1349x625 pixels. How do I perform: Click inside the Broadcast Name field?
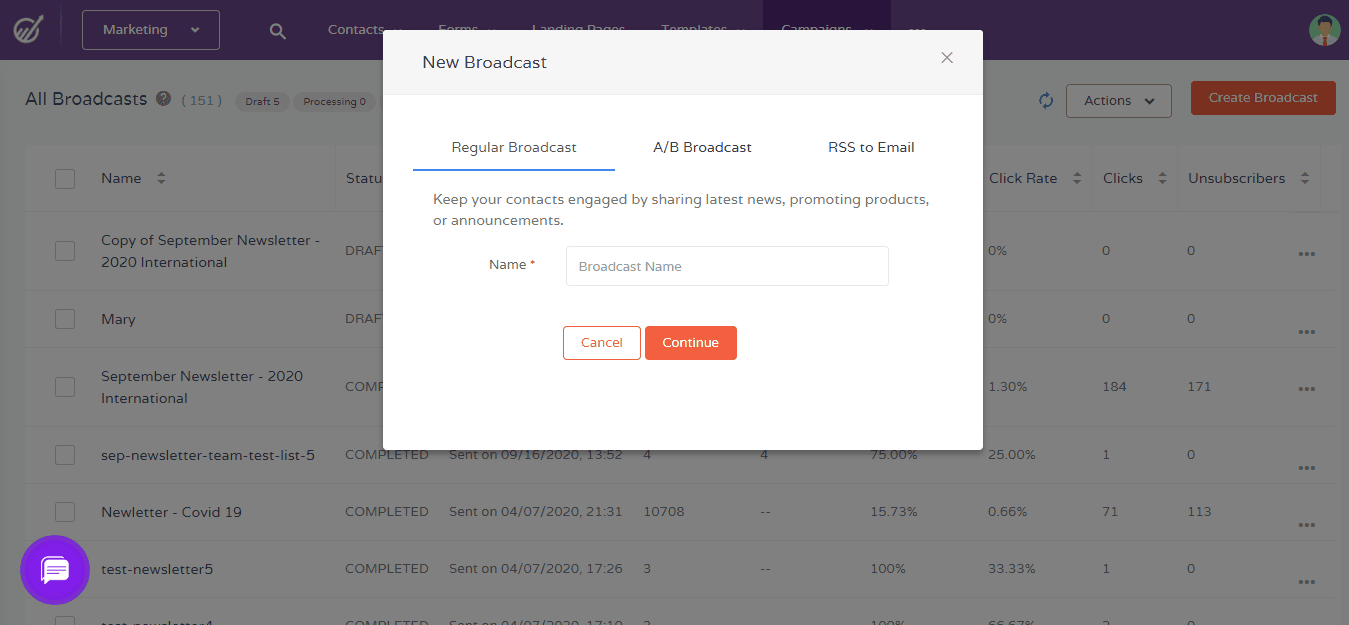pyautogui.click(x=726, y=265)
